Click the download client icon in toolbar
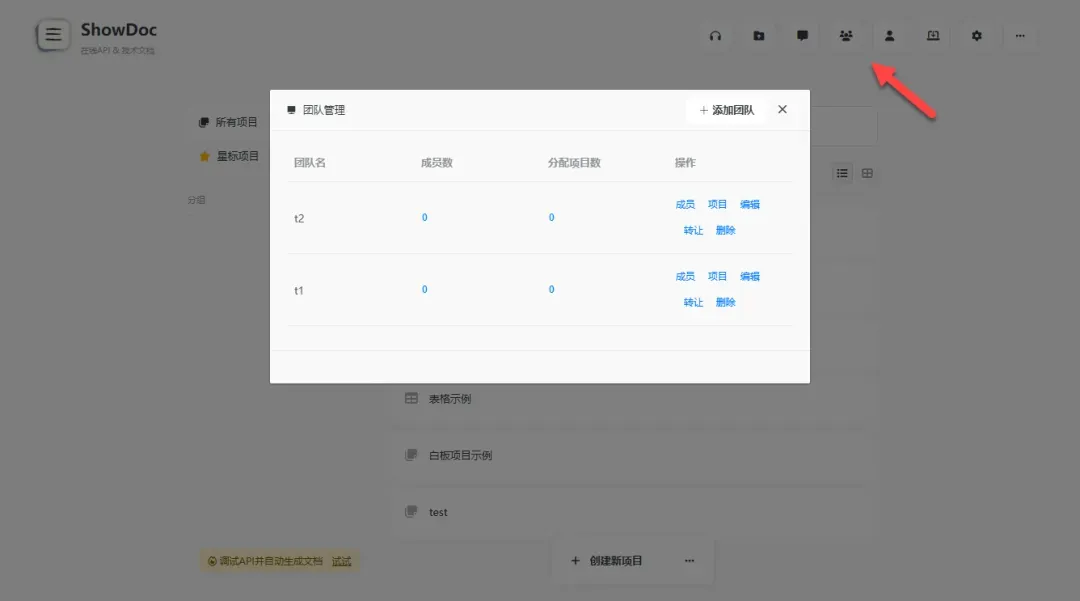This screenshot has width=1080, height=601. coord(933,36)
